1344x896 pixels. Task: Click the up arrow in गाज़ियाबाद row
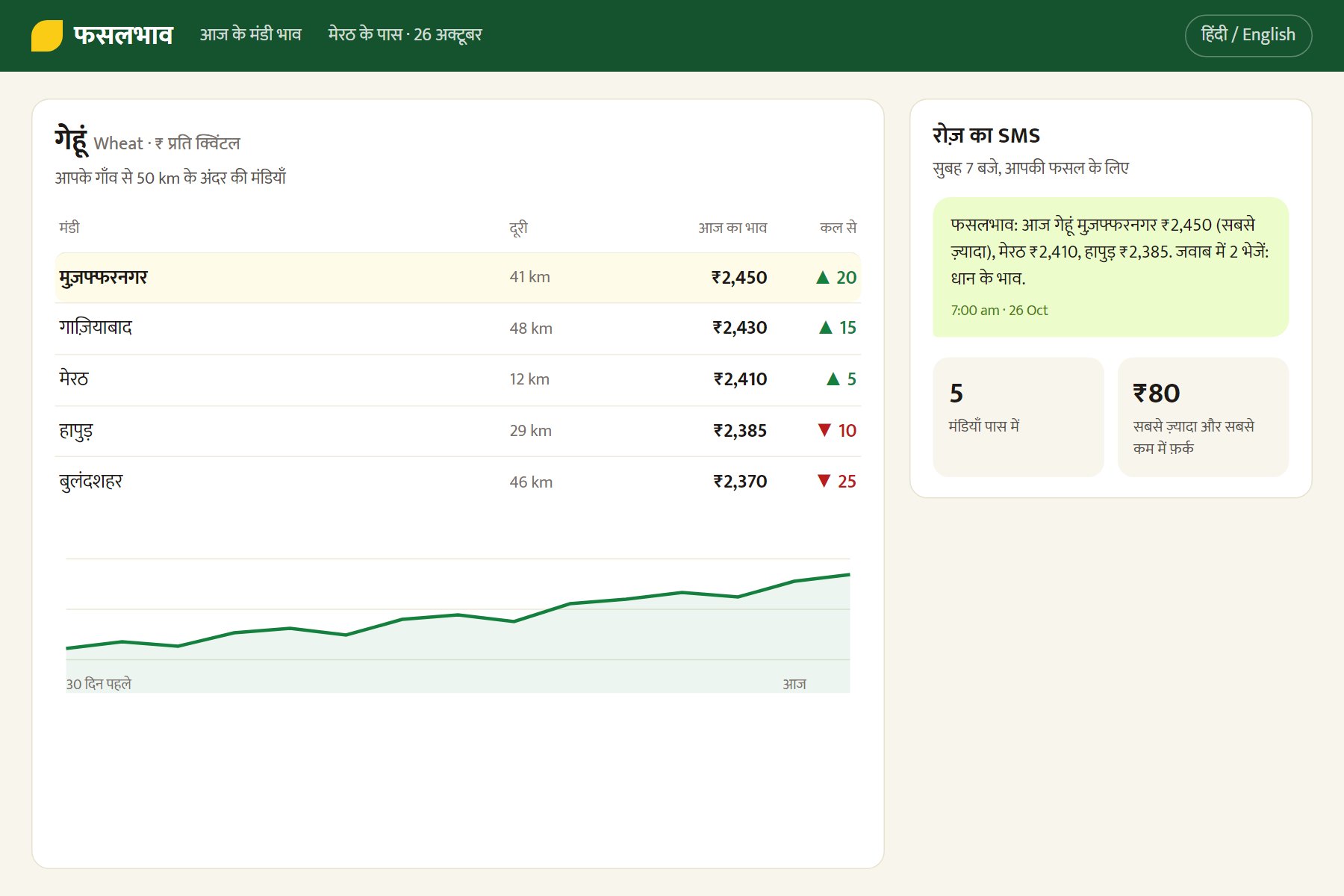pyautogui.click(x=825, y=327)
